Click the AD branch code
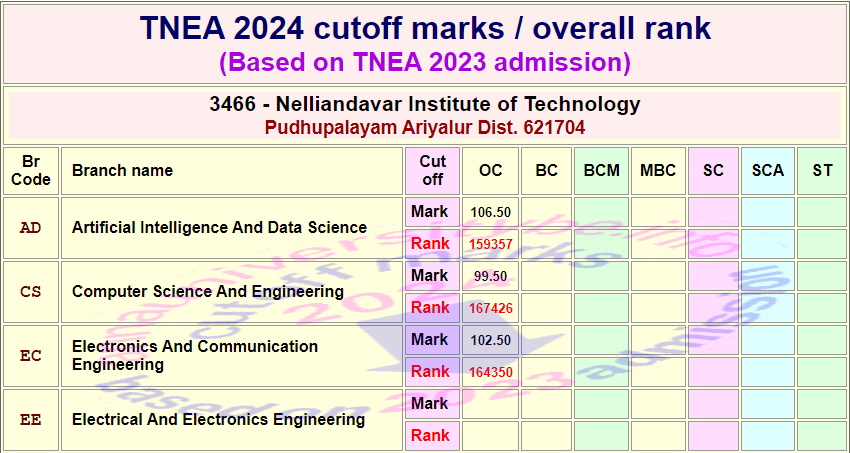Image resolution: width=850 pixels, height=453 pixels. [x=31, y=228]
